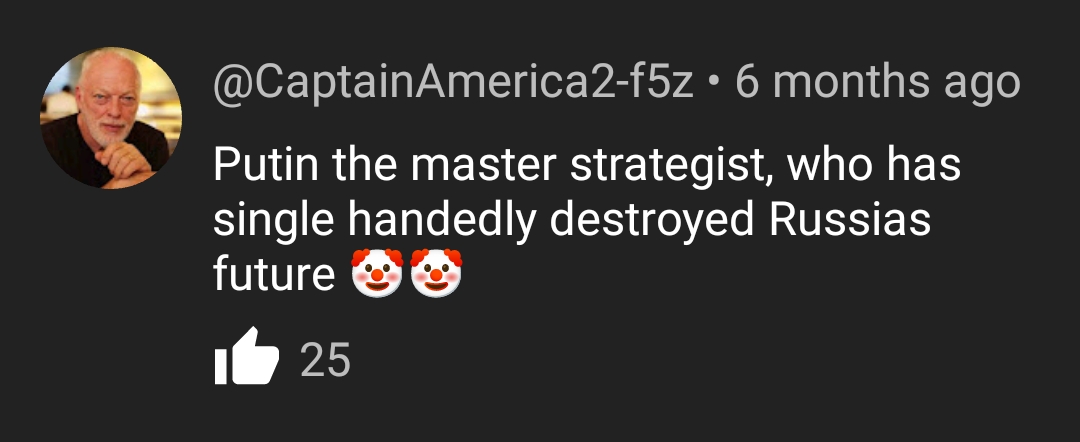The image size is (1080, 442).
Task: Select the first clown emoji
Action: click(x=377, y=273)
